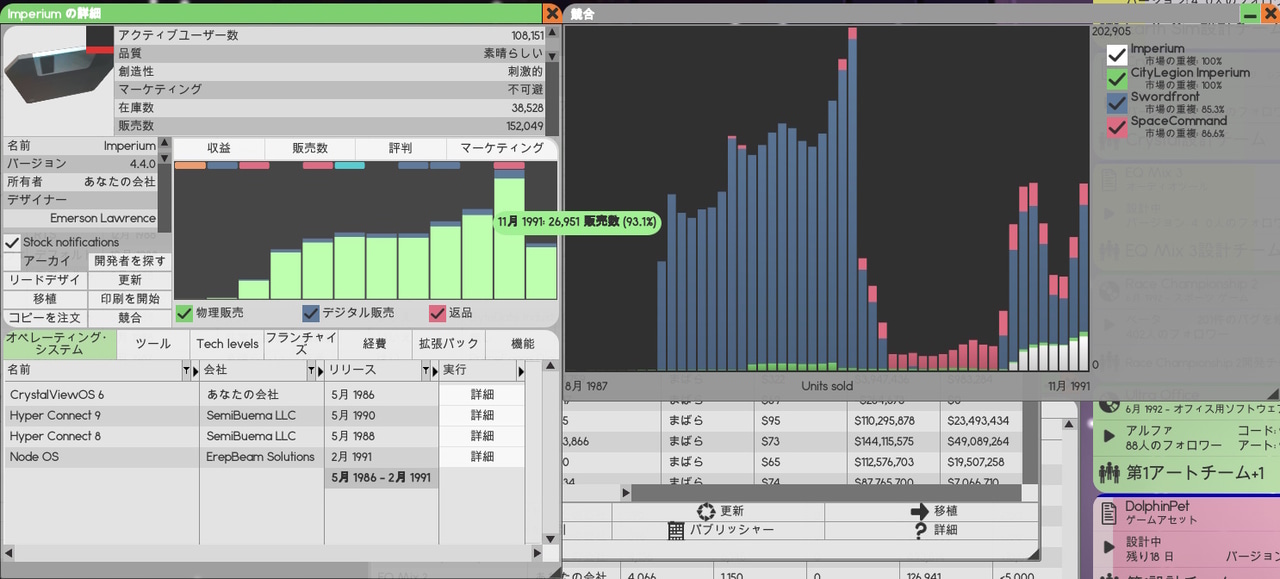Image resolution: width=1280 pixels, height=579 pixels.
Task: Click the 更新 refresh arrows icon in the background window
Action: (x=707, y=511)
